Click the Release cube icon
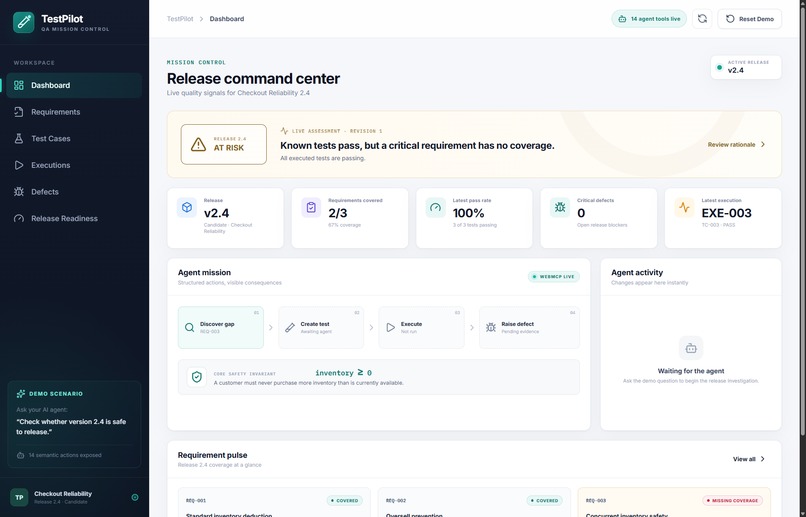This screenshot has height=517, width=806. pos(187,207)
